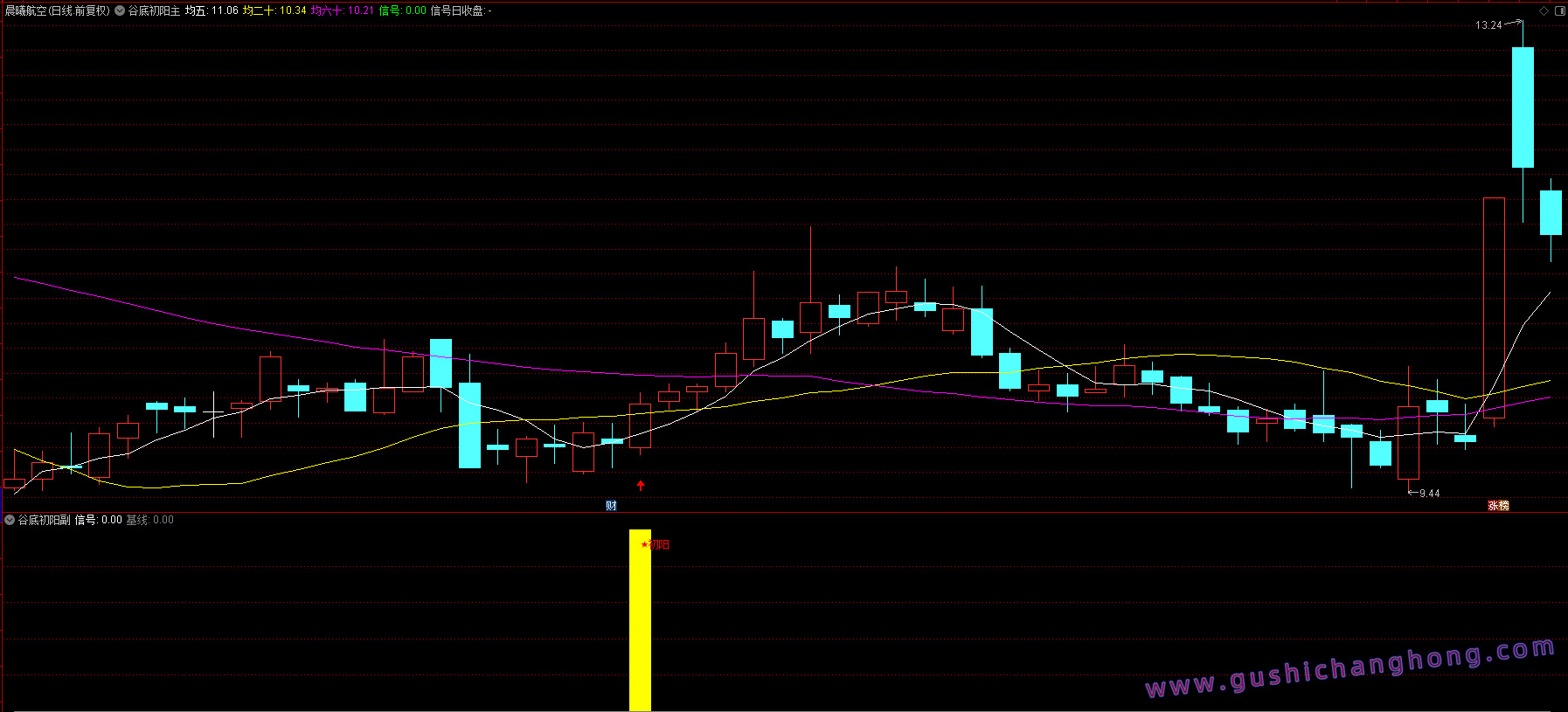Click the 谷底初阳主 indicator name
This screenshot has height=712, width=1568.
point(154,10)
